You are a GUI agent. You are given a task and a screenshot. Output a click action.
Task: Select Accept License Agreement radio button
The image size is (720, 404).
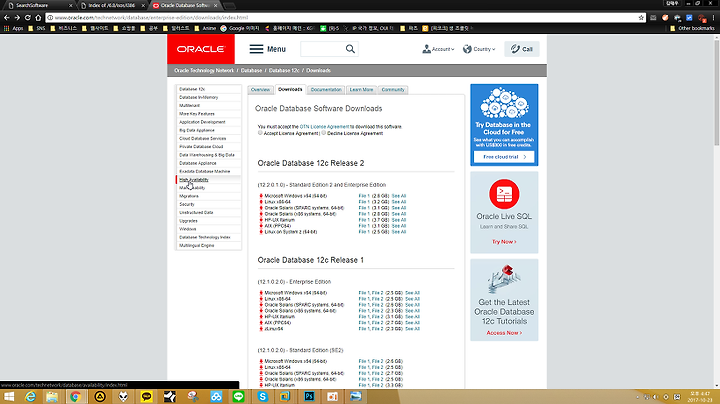260,133
